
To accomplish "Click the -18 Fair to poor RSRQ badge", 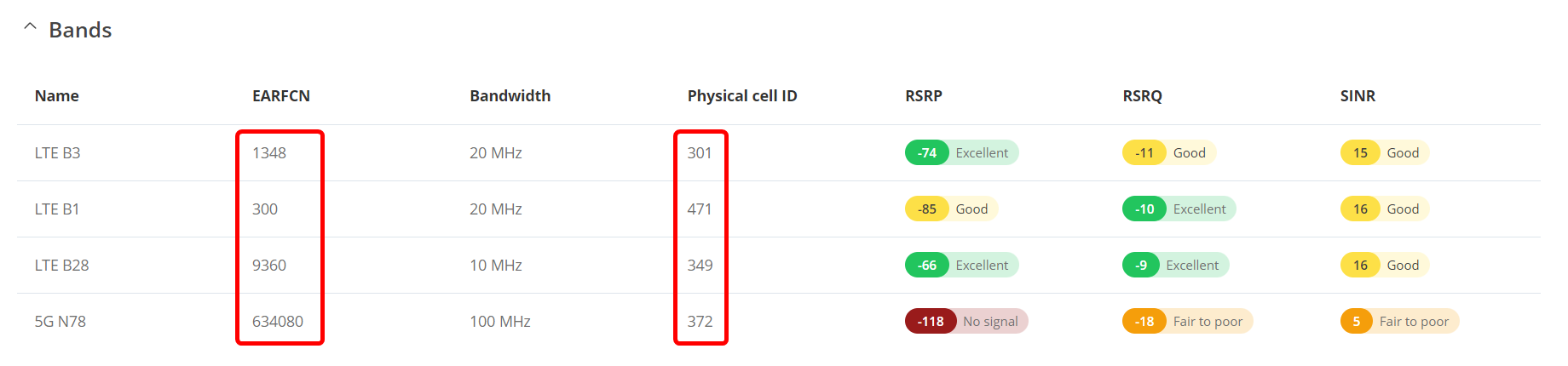I will coord(1187,322).
